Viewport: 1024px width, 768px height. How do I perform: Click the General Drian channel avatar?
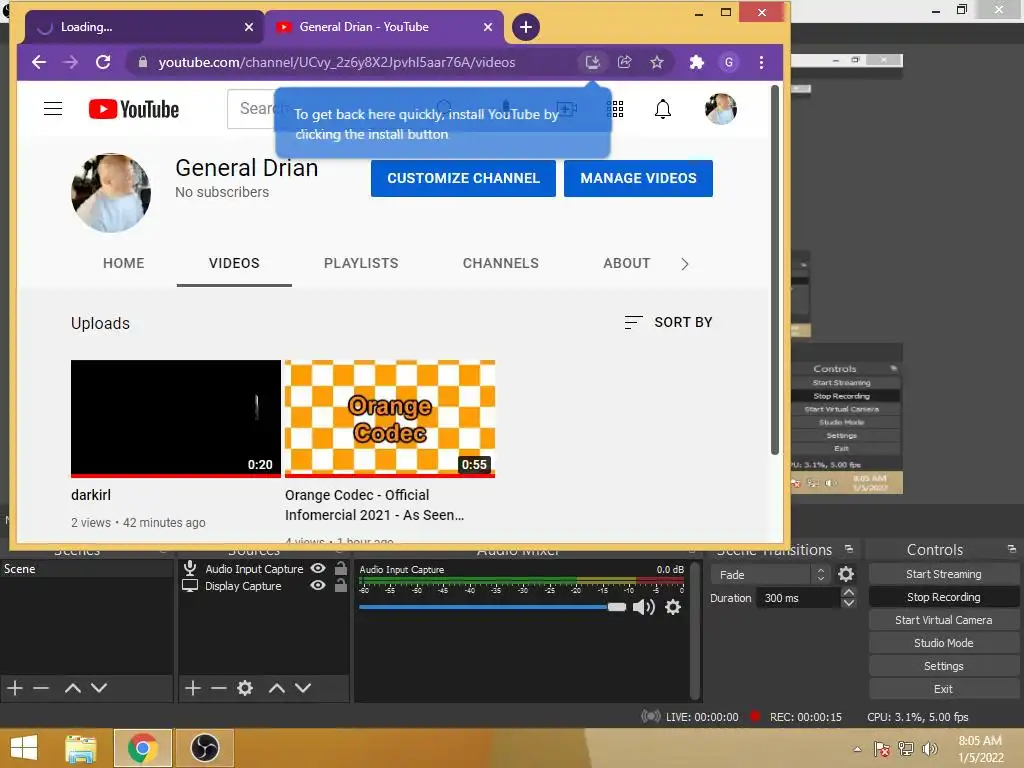tap(111, 193)
